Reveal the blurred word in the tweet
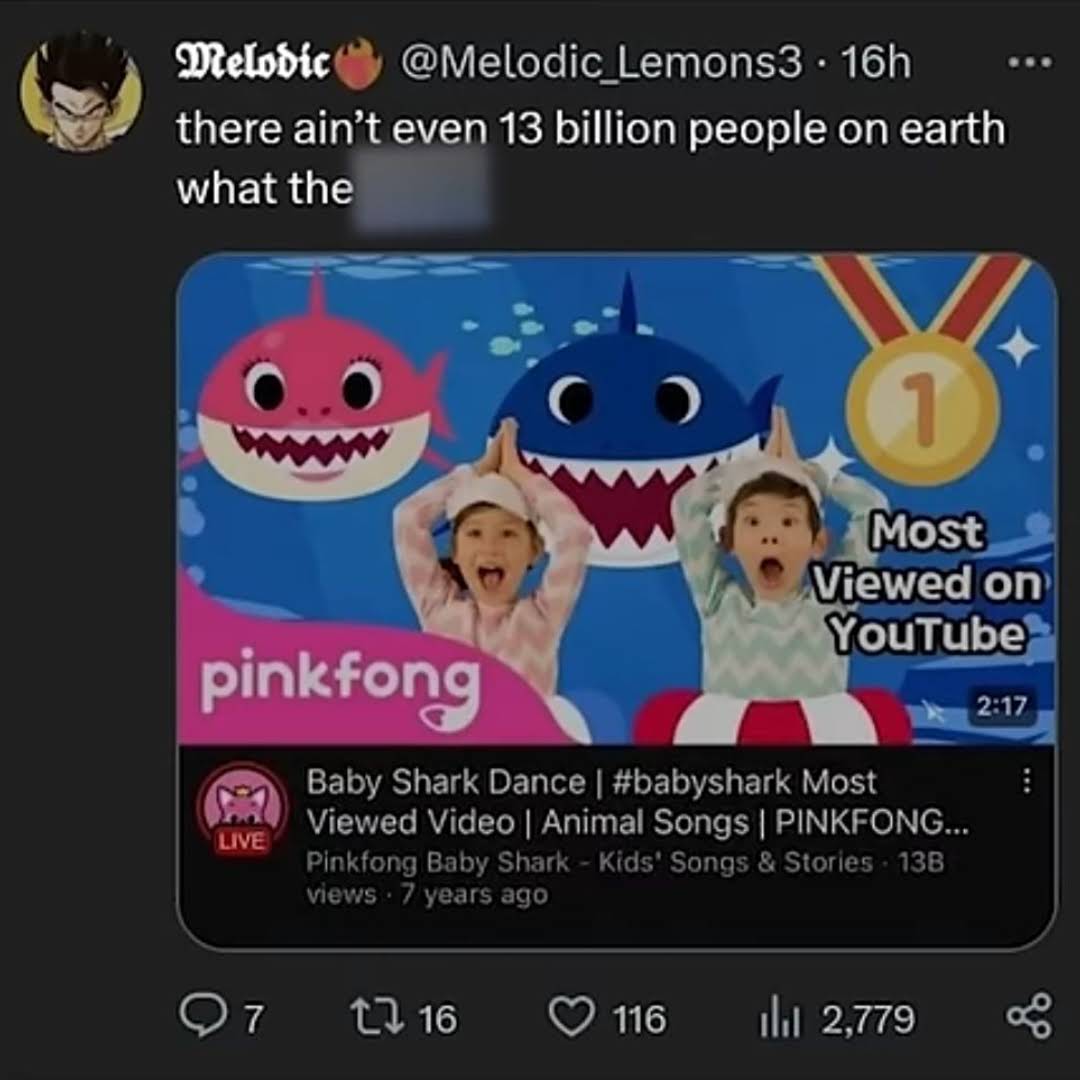The image size is (1080, 1080). (x=424, y=190)
